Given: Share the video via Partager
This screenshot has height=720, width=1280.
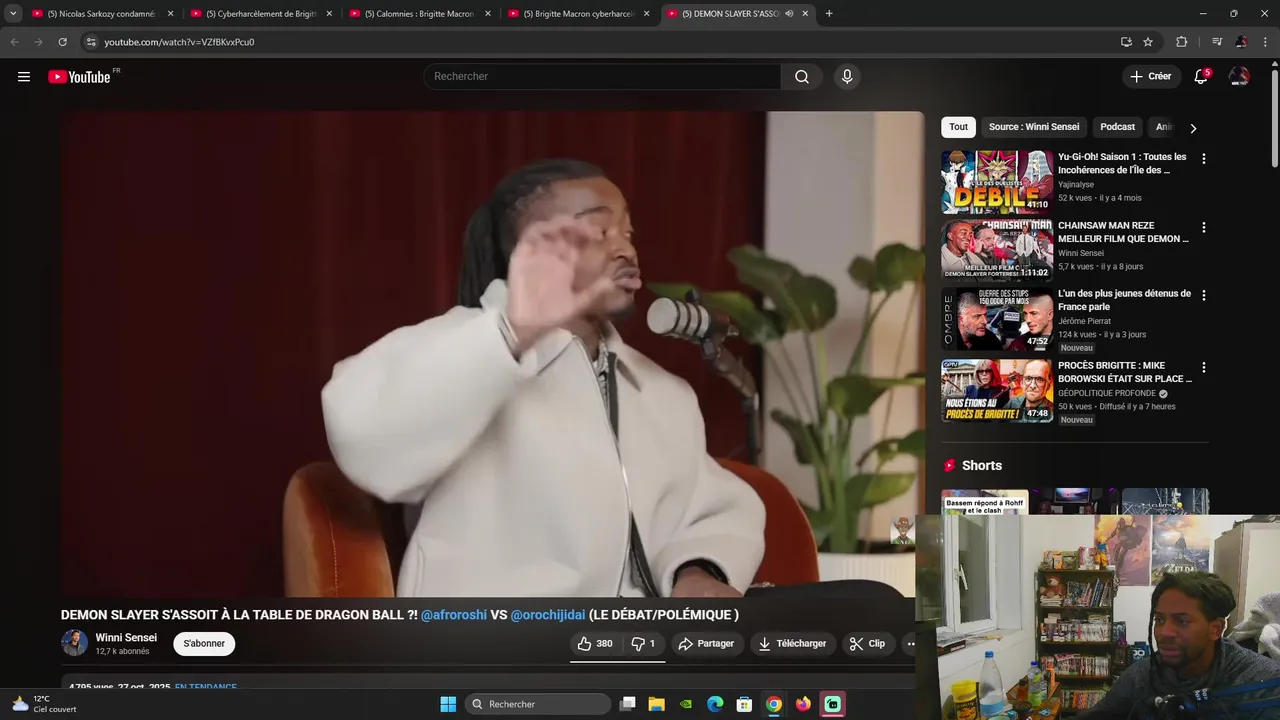Looking at the screenshot, I should 706,644.
